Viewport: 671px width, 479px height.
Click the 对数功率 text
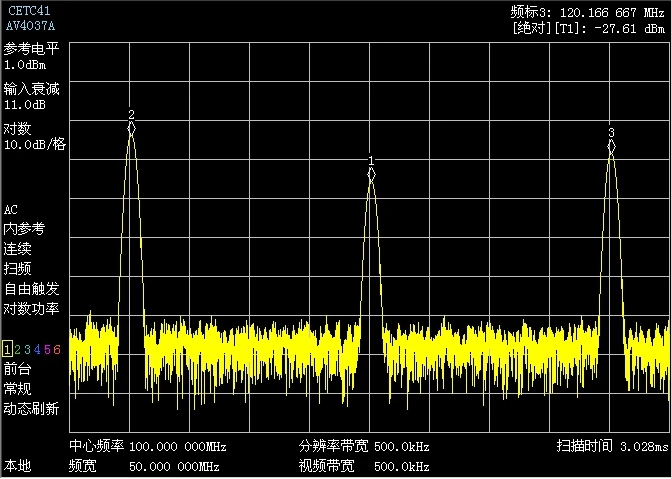(x=31, y=309)
